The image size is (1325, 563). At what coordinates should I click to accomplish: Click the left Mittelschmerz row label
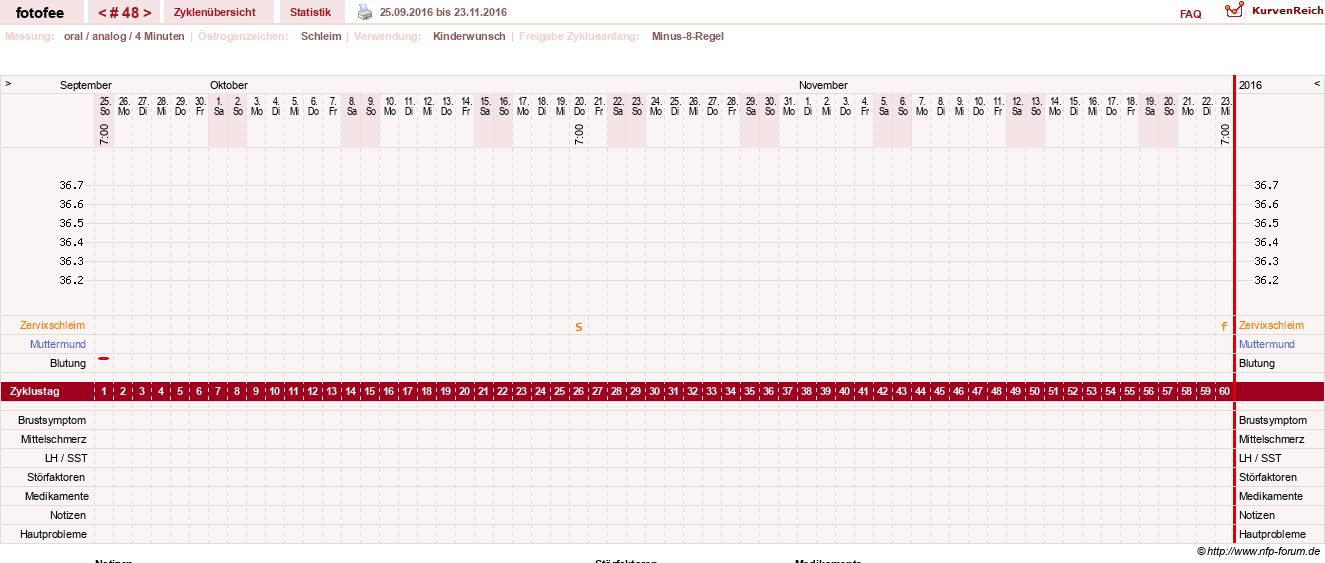click(x=54, y=439)
